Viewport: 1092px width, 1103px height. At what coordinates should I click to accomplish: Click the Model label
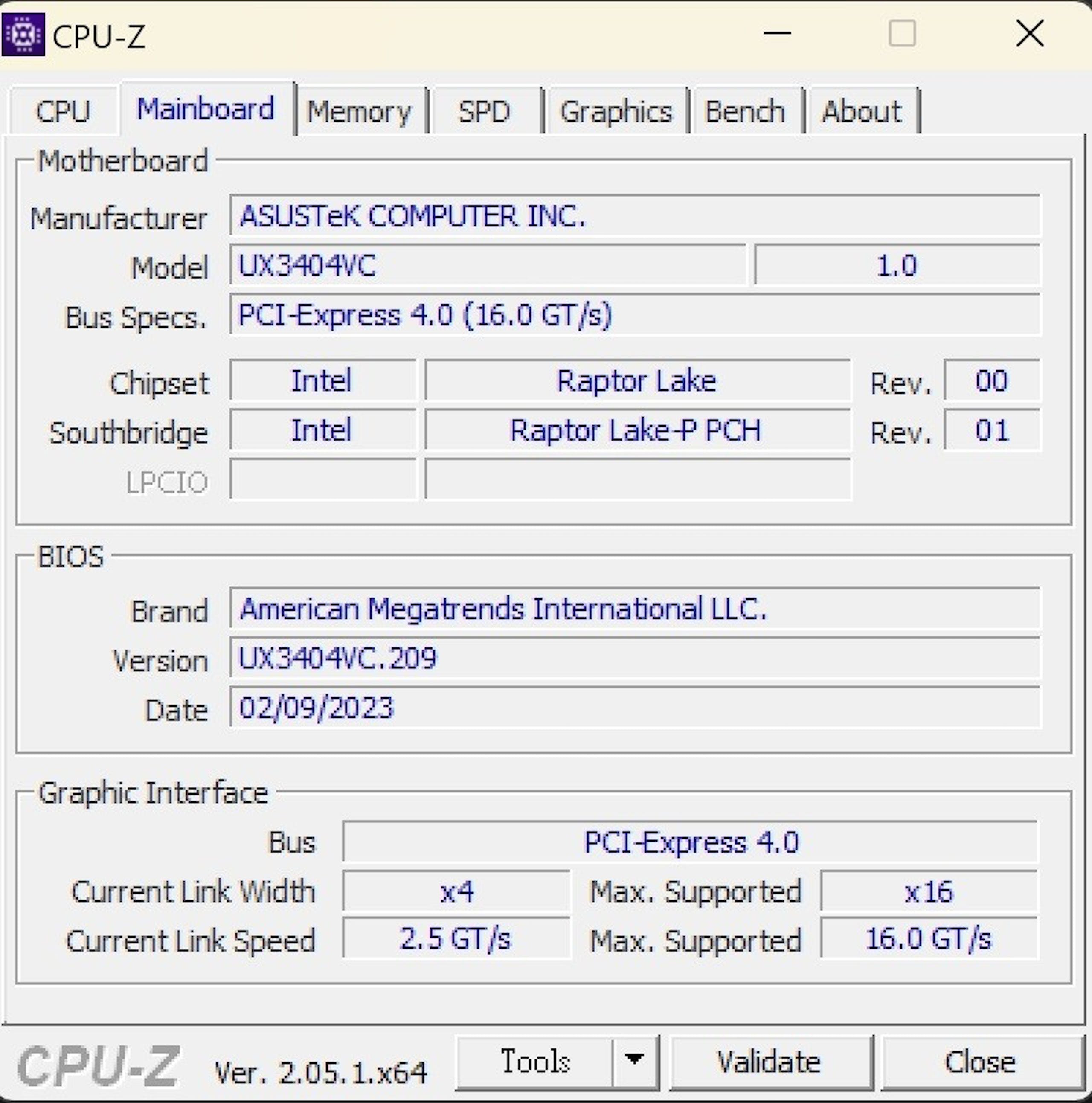169,268
